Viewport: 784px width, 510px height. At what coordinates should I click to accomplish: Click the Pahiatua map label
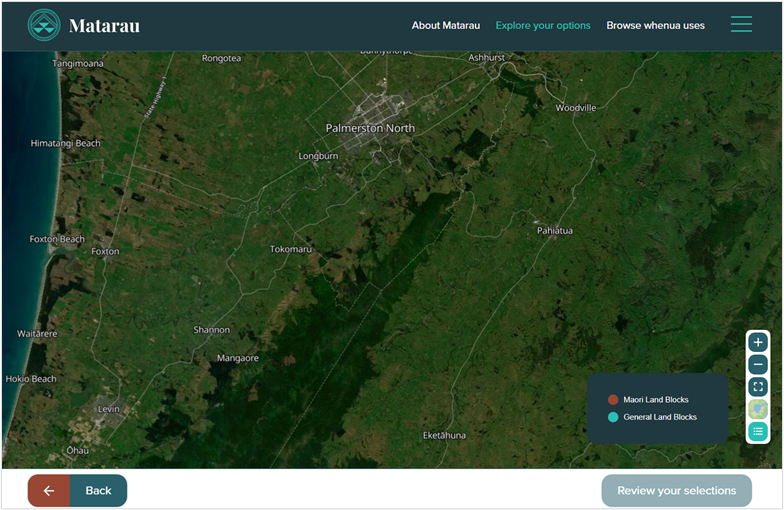pyautogui.click(x=554, y=230)
